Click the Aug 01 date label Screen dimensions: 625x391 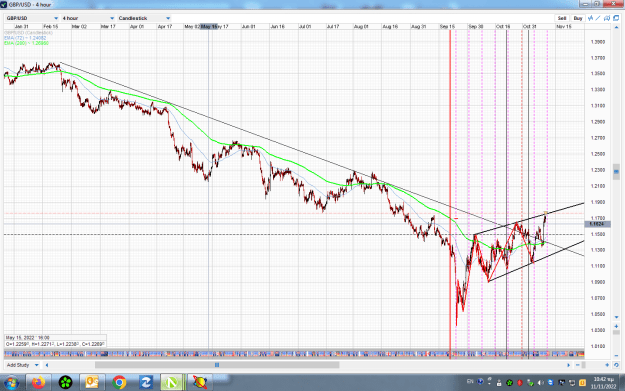(x=361, y=26)
